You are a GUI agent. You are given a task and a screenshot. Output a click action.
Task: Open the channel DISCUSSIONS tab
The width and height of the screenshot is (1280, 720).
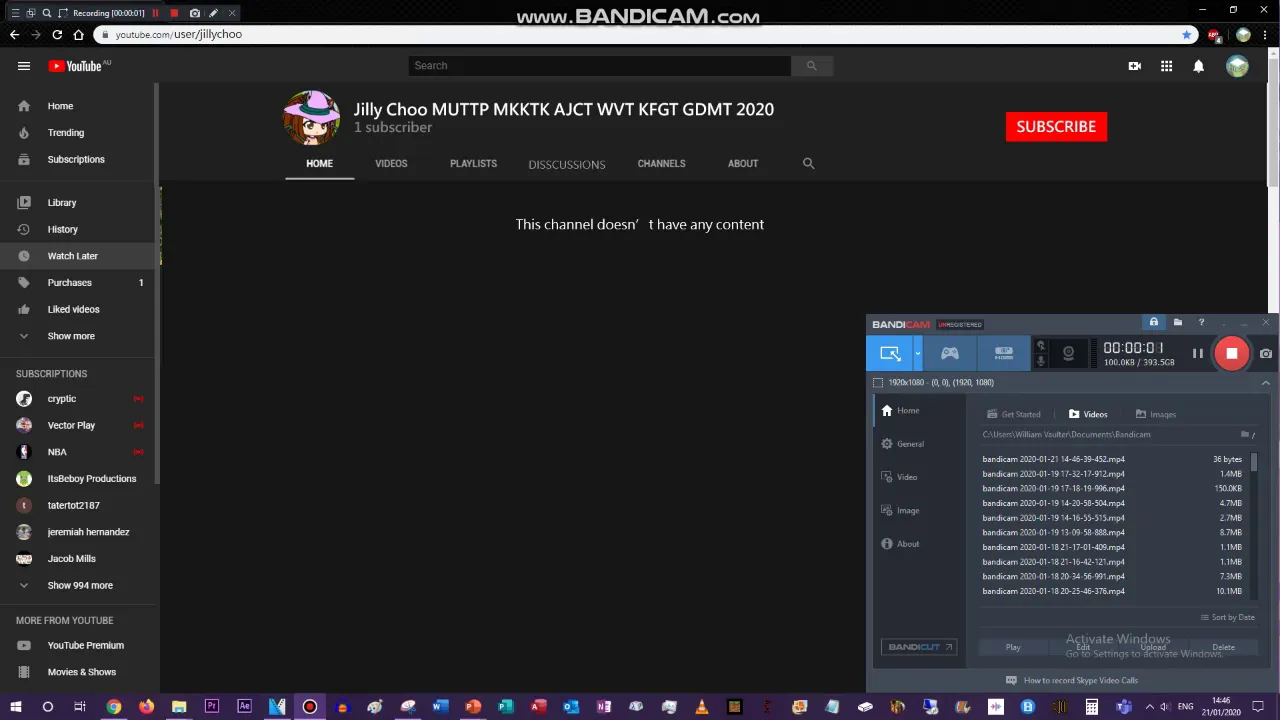[567, 164]
